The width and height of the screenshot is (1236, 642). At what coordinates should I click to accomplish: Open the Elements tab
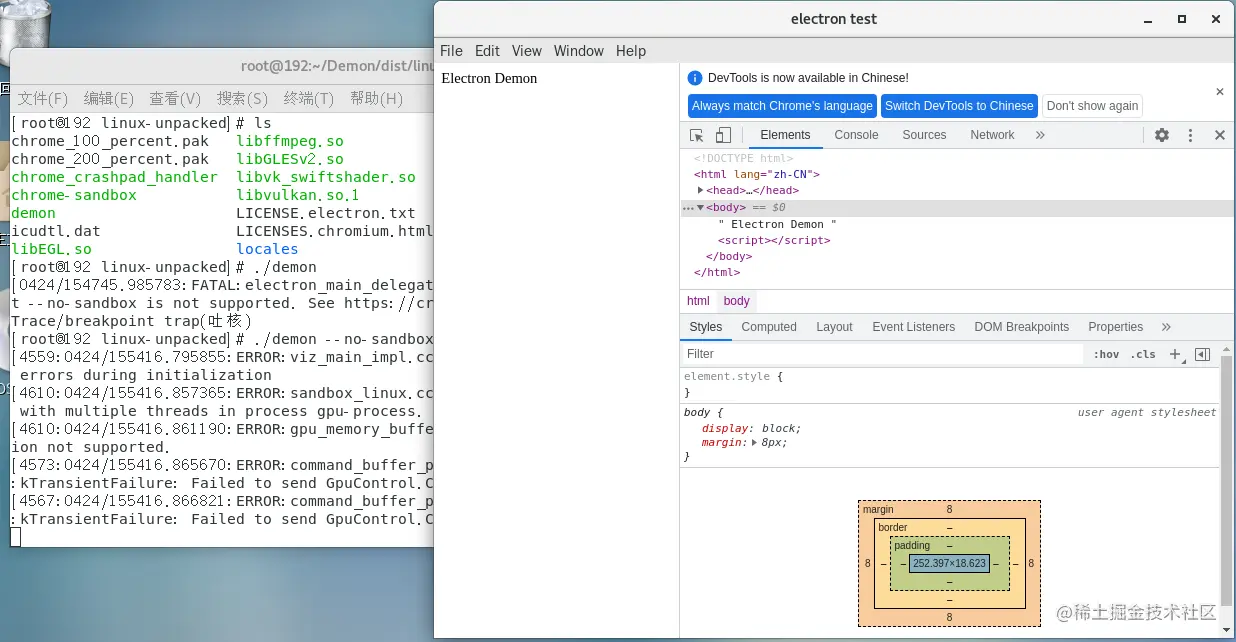click(x=785, y=135)
